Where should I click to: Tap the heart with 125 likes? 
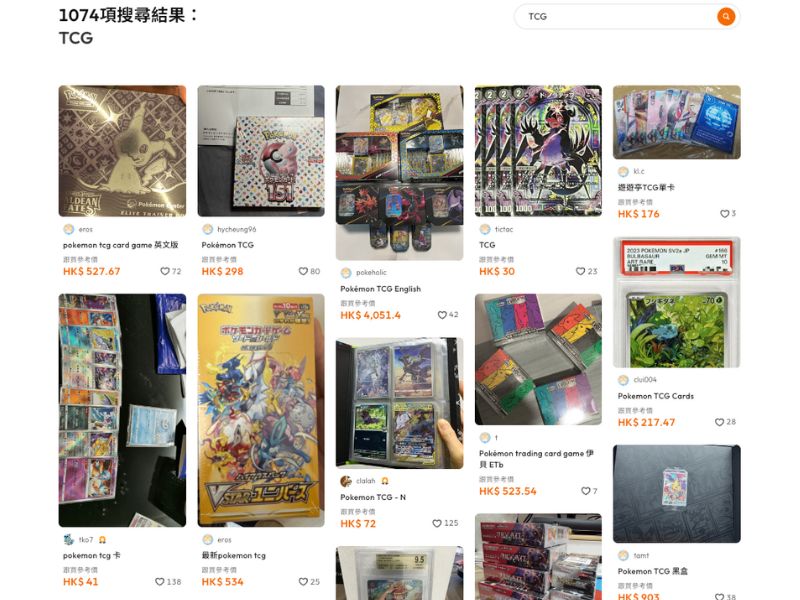(437, 523)
